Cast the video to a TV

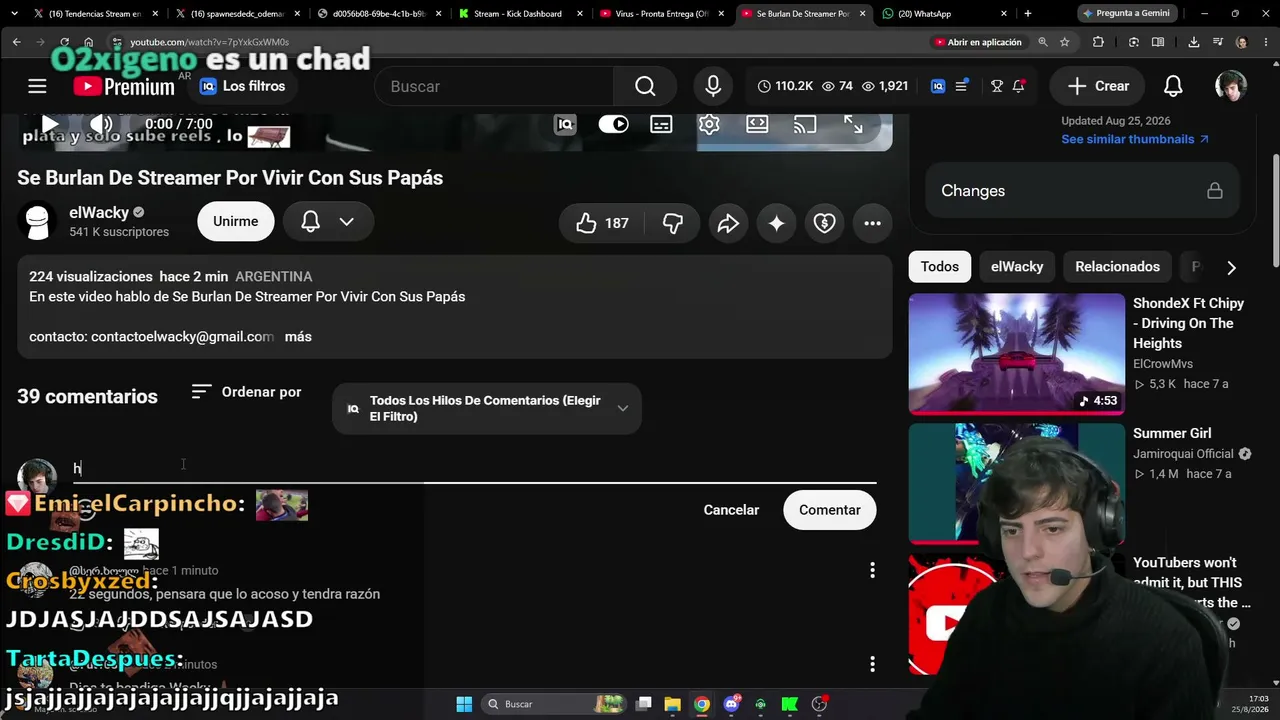point(804,124)
